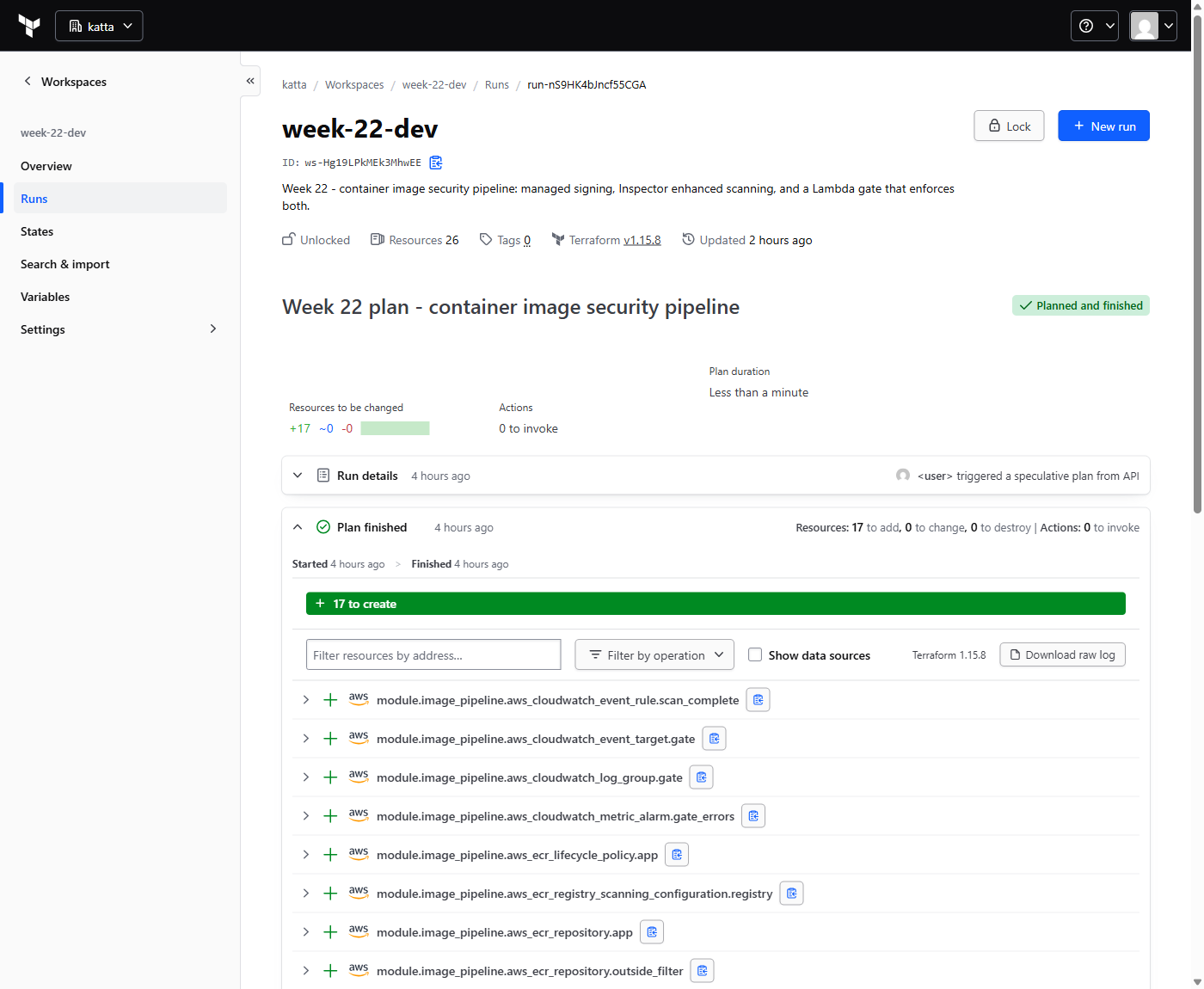Focus the Filter resources by address field

(x=433, y=654)
